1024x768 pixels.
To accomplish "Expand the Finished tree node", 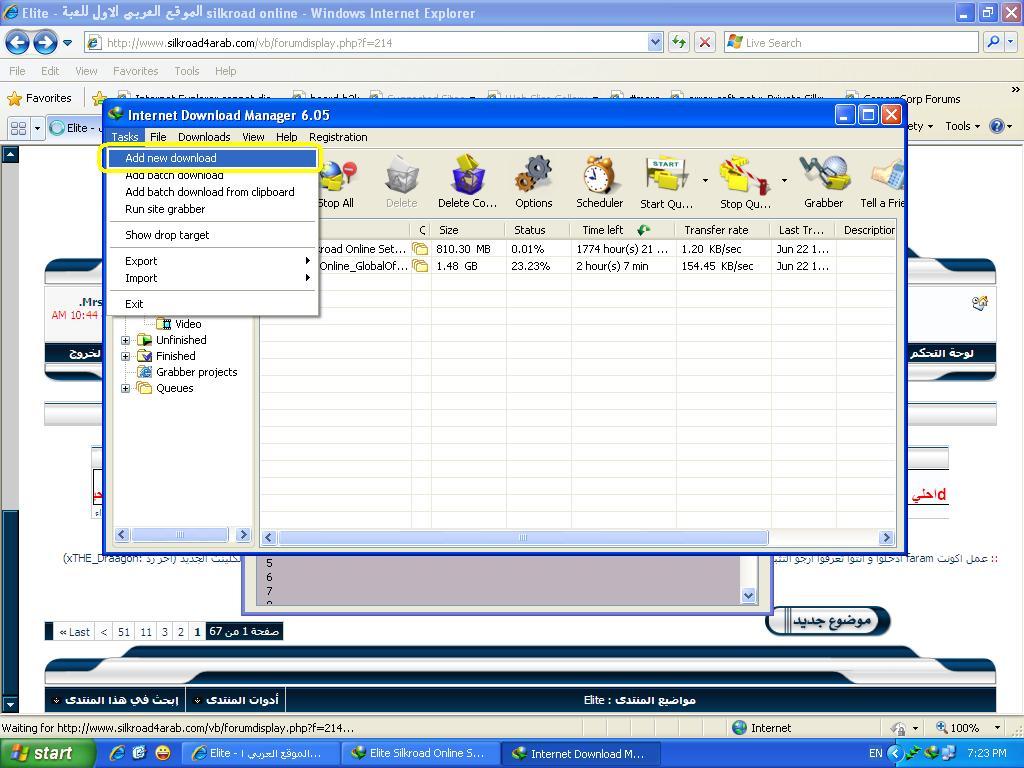I will (125, 357).
